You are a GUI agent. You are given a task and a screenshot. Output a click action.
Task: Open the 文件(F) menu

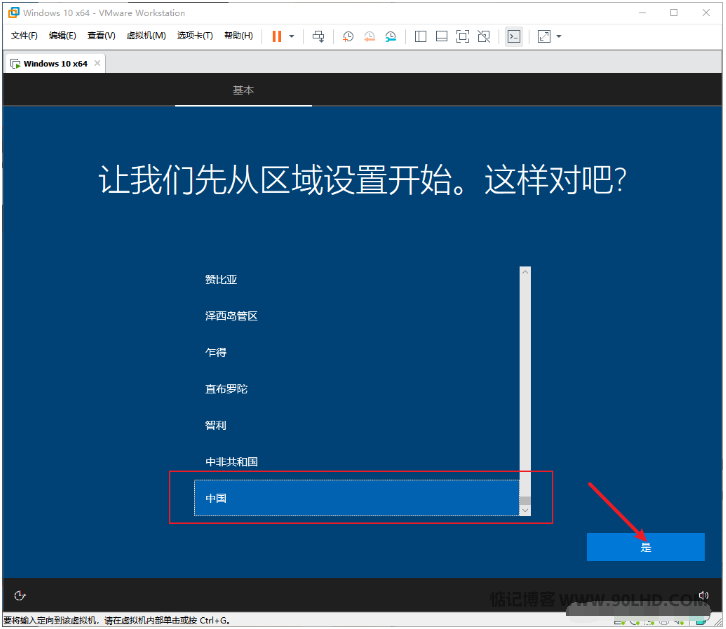pos(24,36)
